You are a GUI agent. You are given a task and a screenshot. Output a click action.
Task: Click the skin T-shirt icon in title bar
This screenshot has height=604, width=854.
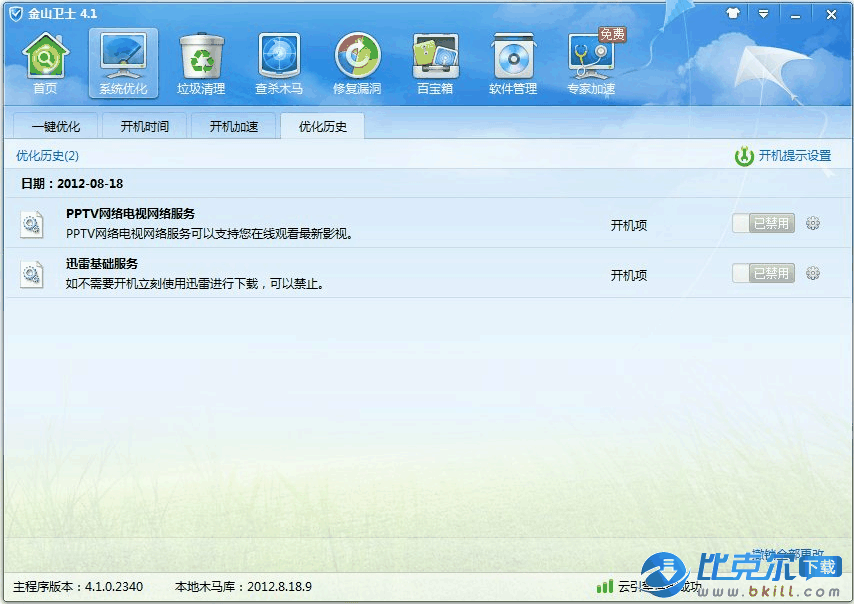[x=733, y=13]
